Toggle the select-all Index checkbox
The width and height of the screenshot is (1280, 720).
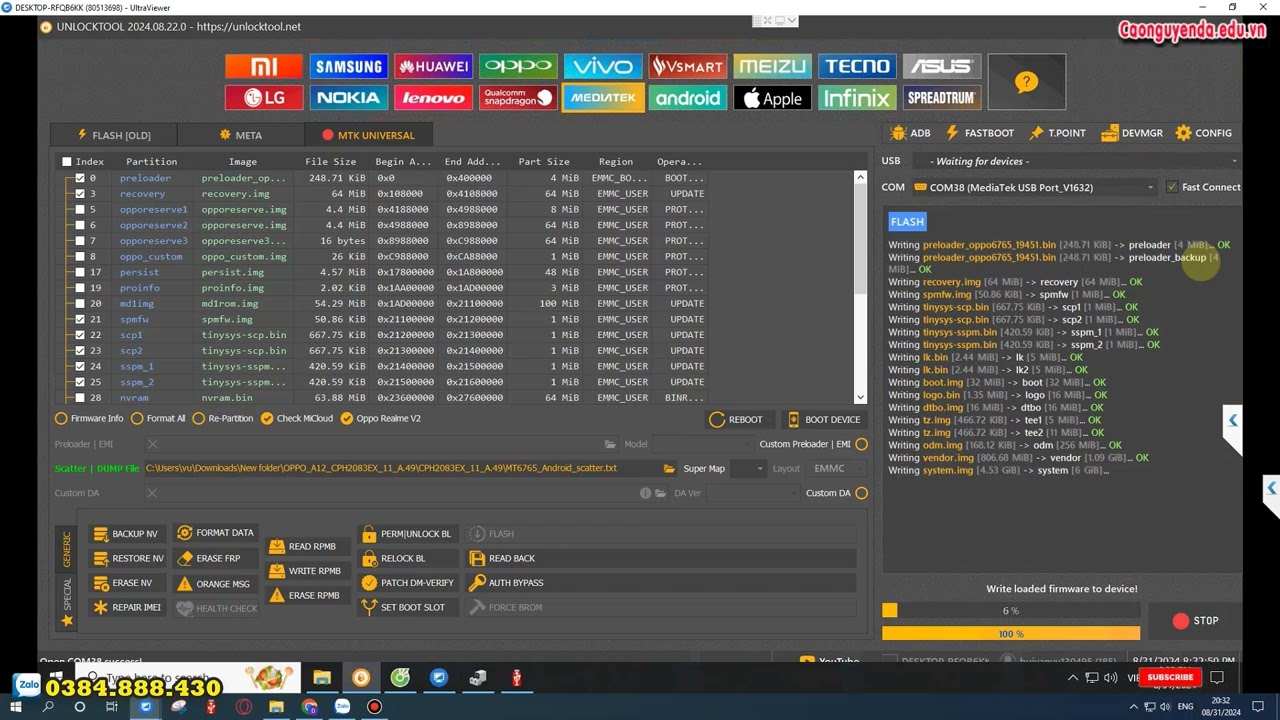(67, 162)
